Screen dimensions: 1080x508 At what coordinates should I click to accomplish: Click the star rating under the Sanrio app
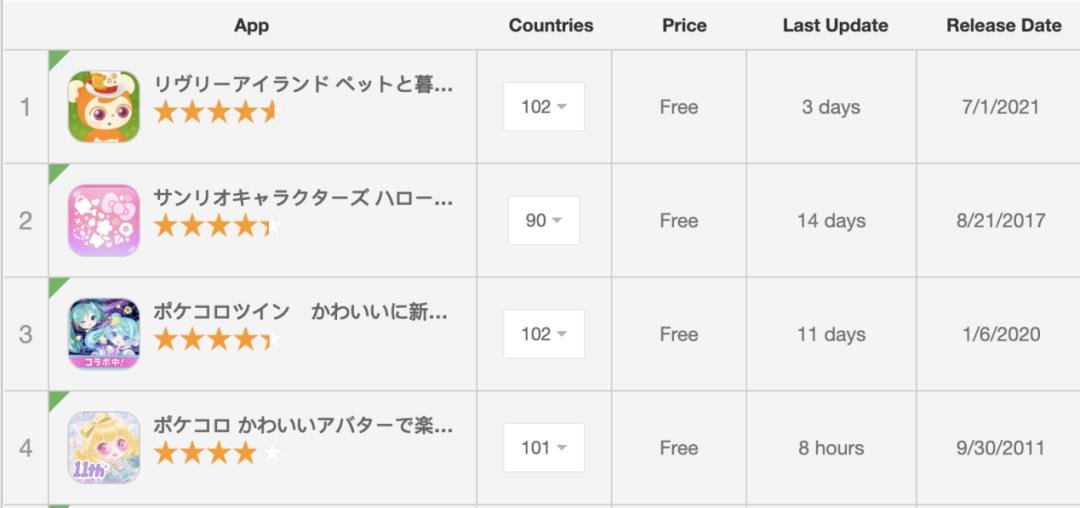(x=216, y=226)
